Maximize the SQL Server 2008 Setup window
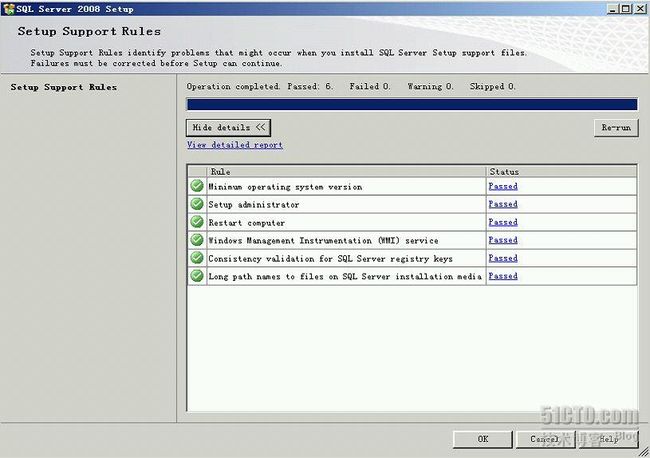 pyautogui.click(x=626, y=9)
